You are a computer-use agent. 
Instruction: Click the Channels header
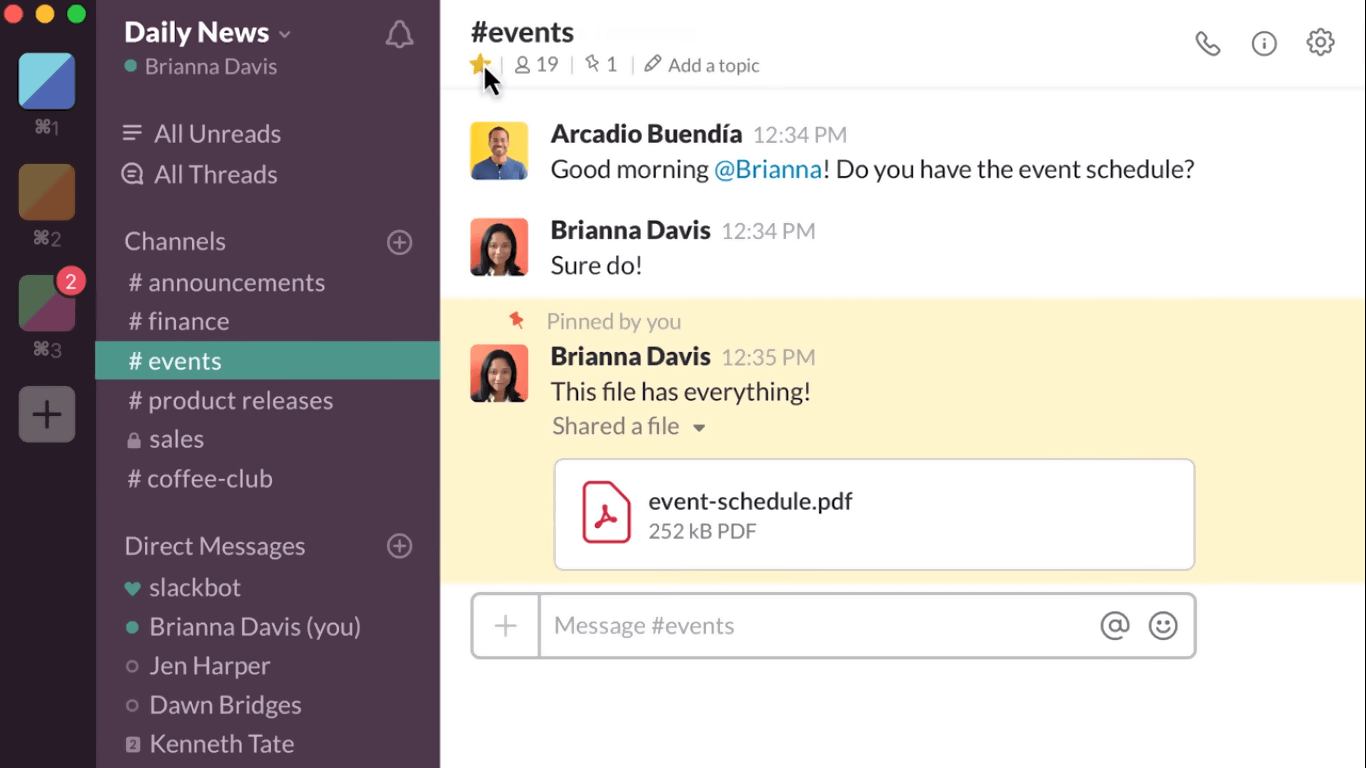click(175, 241)
